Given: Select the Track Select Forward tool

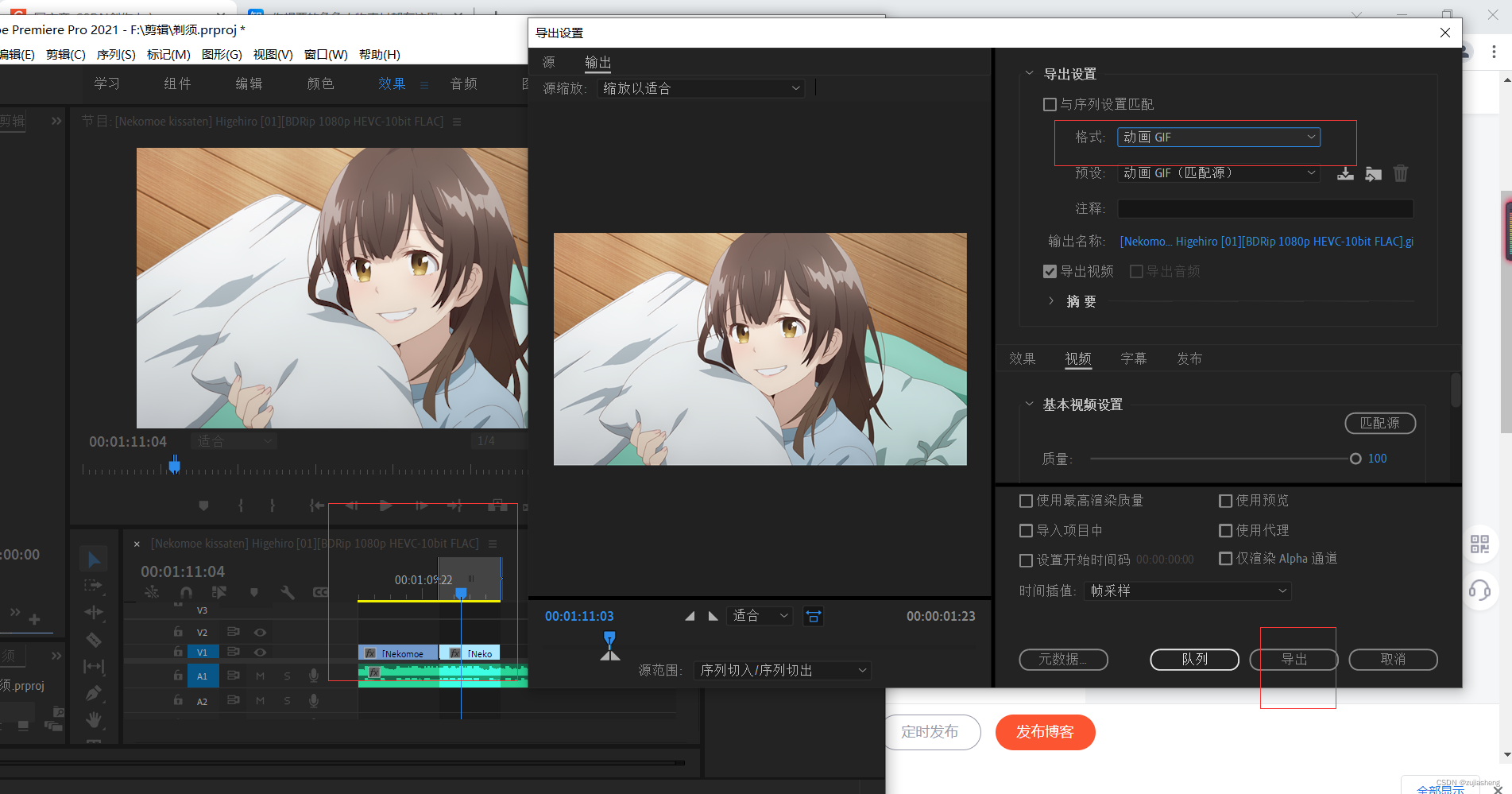Looking at the screenshot, I should 94,586.
